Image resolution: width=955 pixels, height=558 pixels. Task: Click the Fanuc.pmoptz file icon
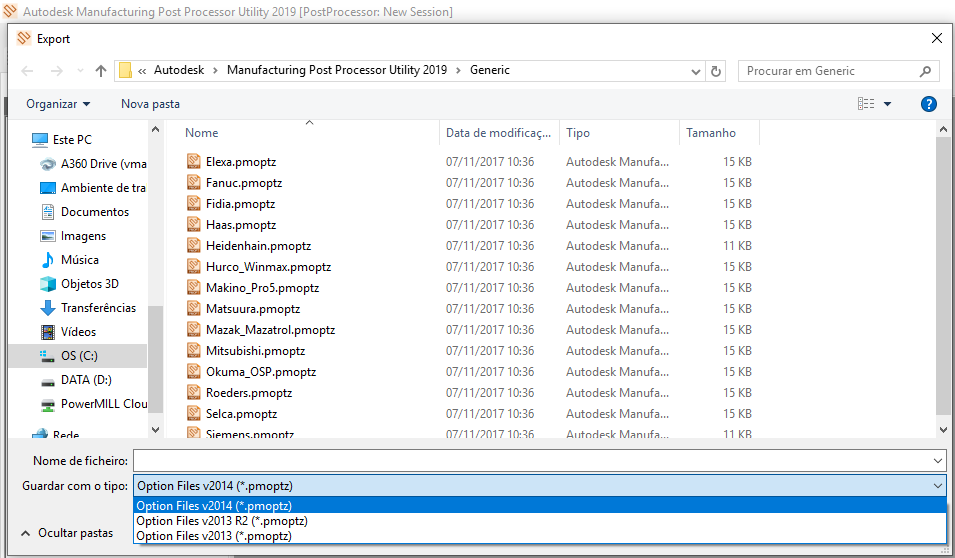click(194, 182)
